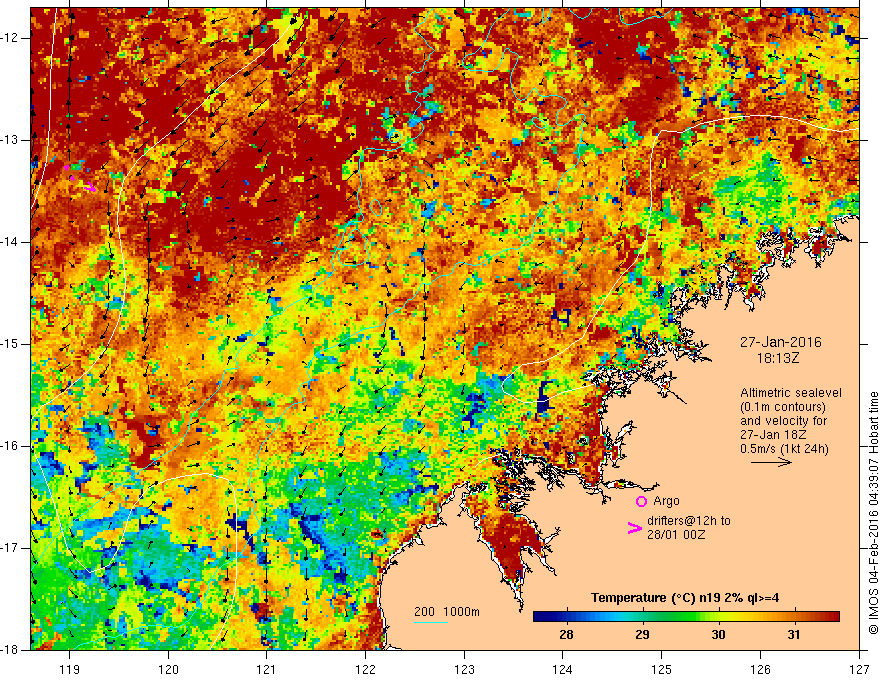Click the longitude label '124'

coord(563,669)
